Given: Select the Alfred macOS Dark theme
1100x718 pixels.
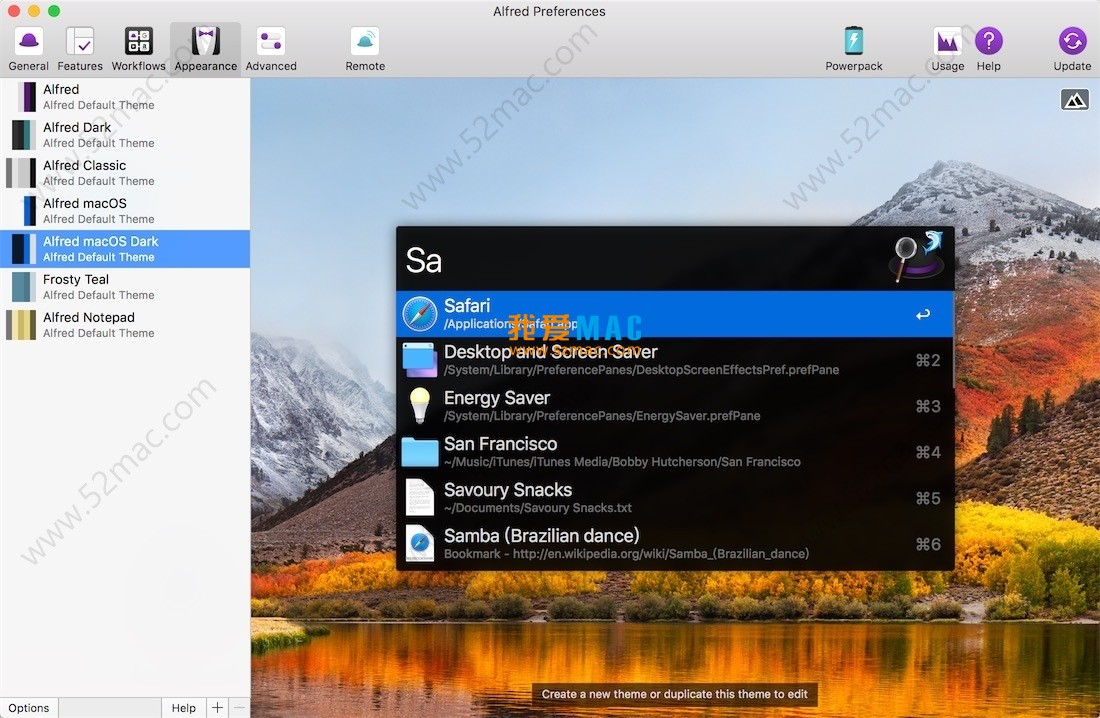Looking at the screenshot, I should (125, 248).
